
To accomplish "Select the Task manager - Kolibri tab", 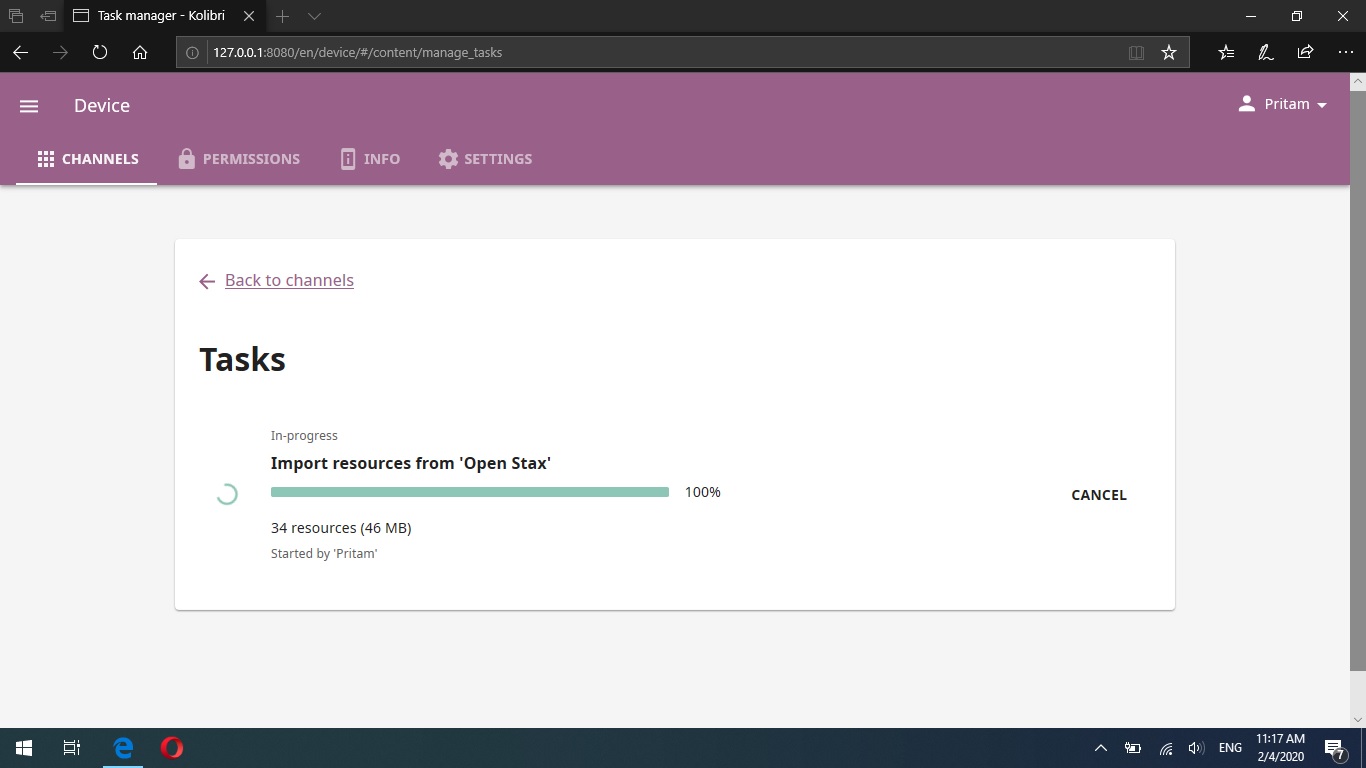I will (x=160, y=16).
